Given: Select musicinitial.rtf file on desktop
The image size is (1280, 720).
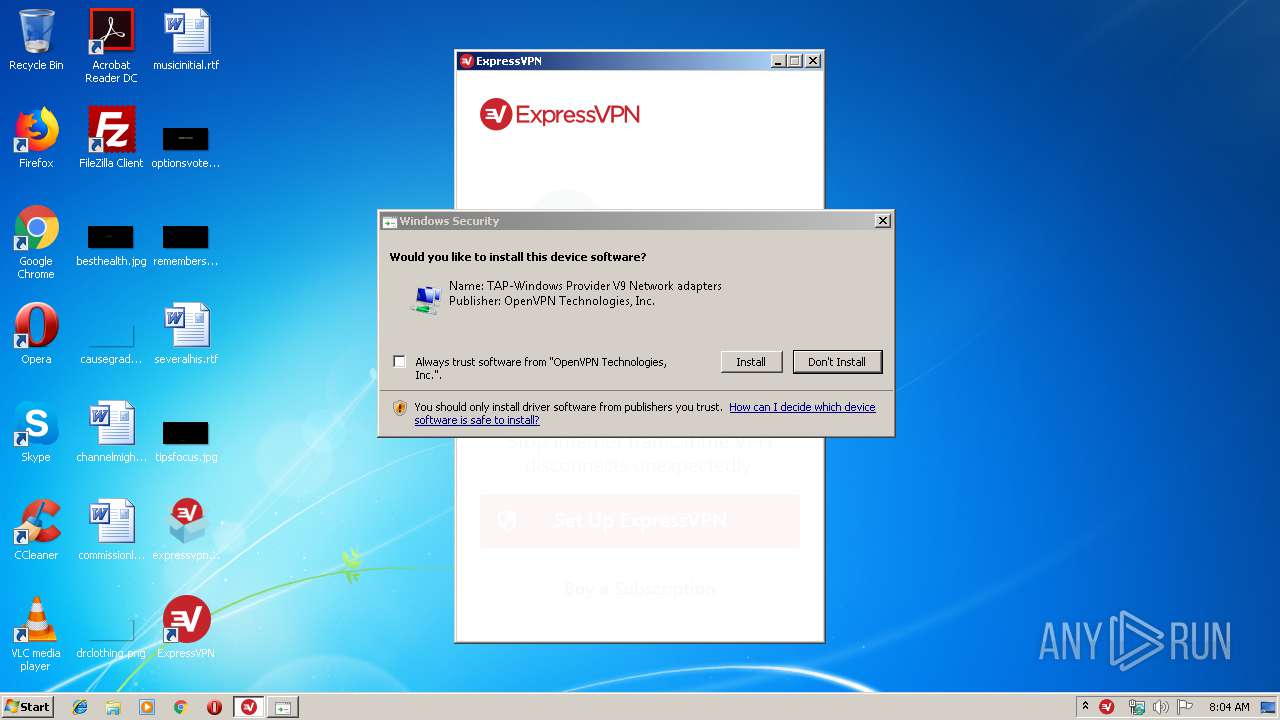Looking at the screenshot, I should tap(186, 40).
